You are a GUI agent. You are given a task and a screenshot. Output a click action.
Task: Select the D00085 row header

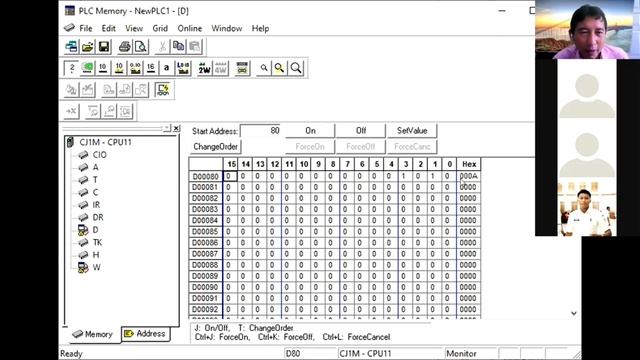tap(206, 232)
